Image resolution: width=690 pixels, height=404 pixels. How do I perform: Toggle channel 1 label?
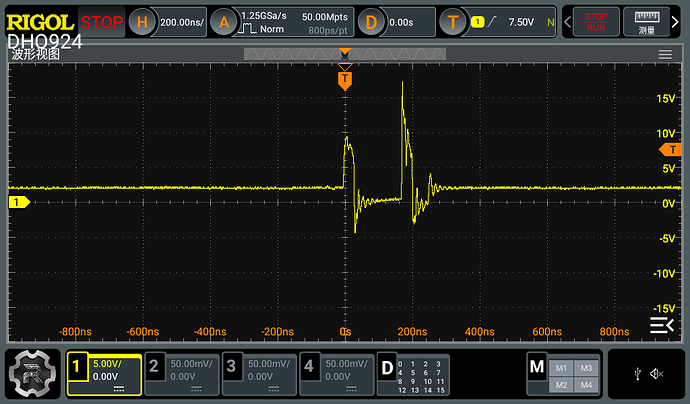click(76, 366)
